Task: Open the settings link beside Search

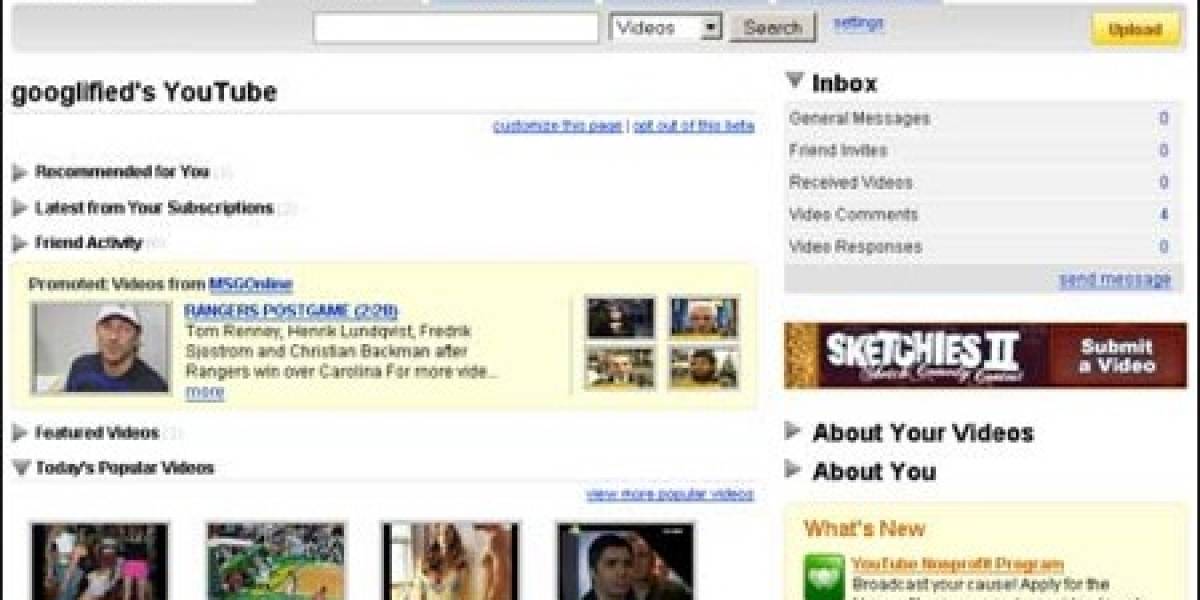Action: coord(858,22)
